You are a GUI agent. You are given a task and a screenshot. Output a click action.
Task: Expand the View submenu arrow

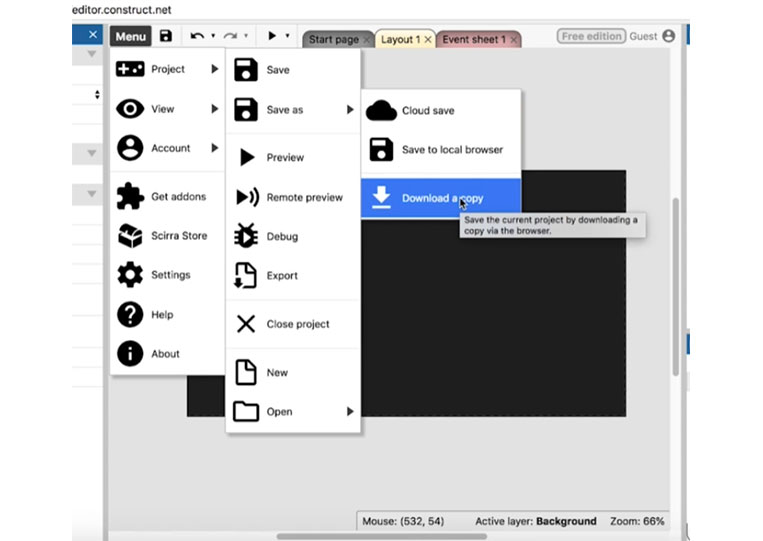[x=215, y=108]
